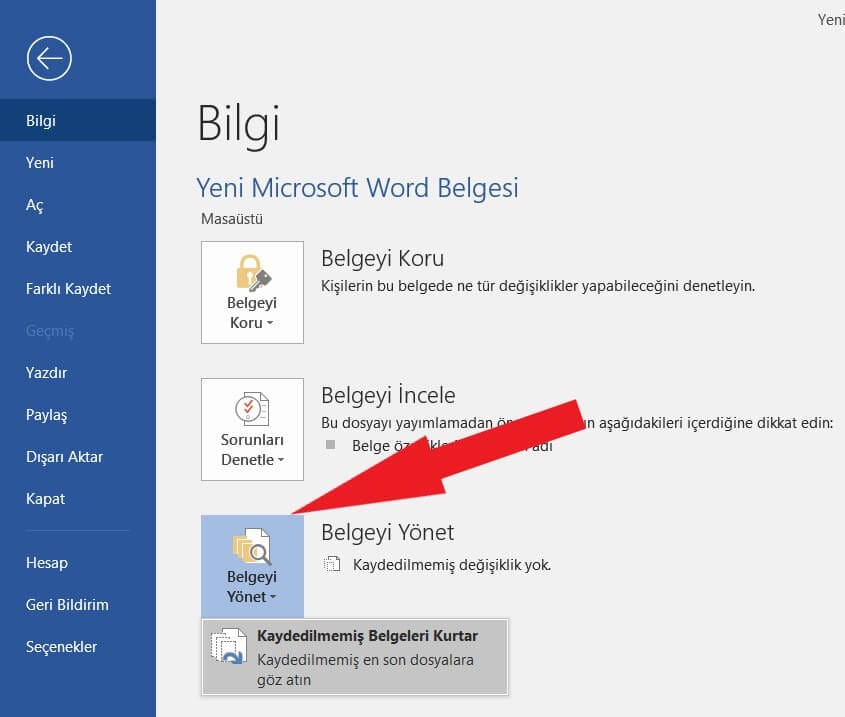
Task: Click the back arrow circle icon
Action: click(x=49, y=58)
